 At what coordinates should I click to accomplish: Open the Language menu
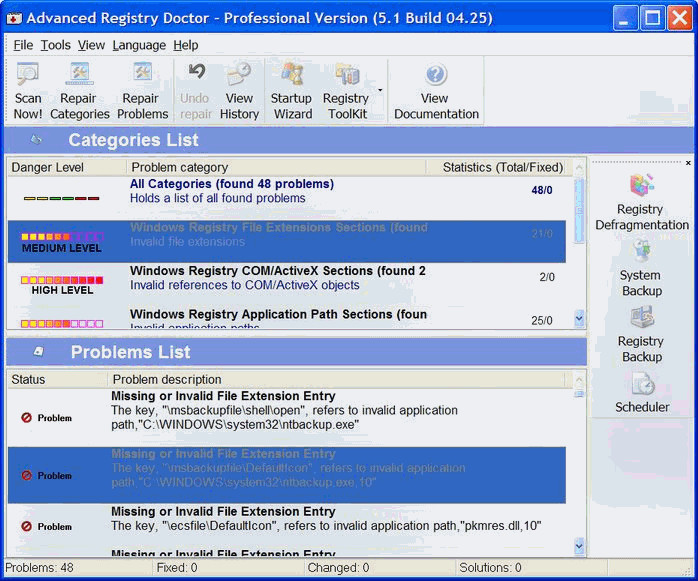[139, 45]
